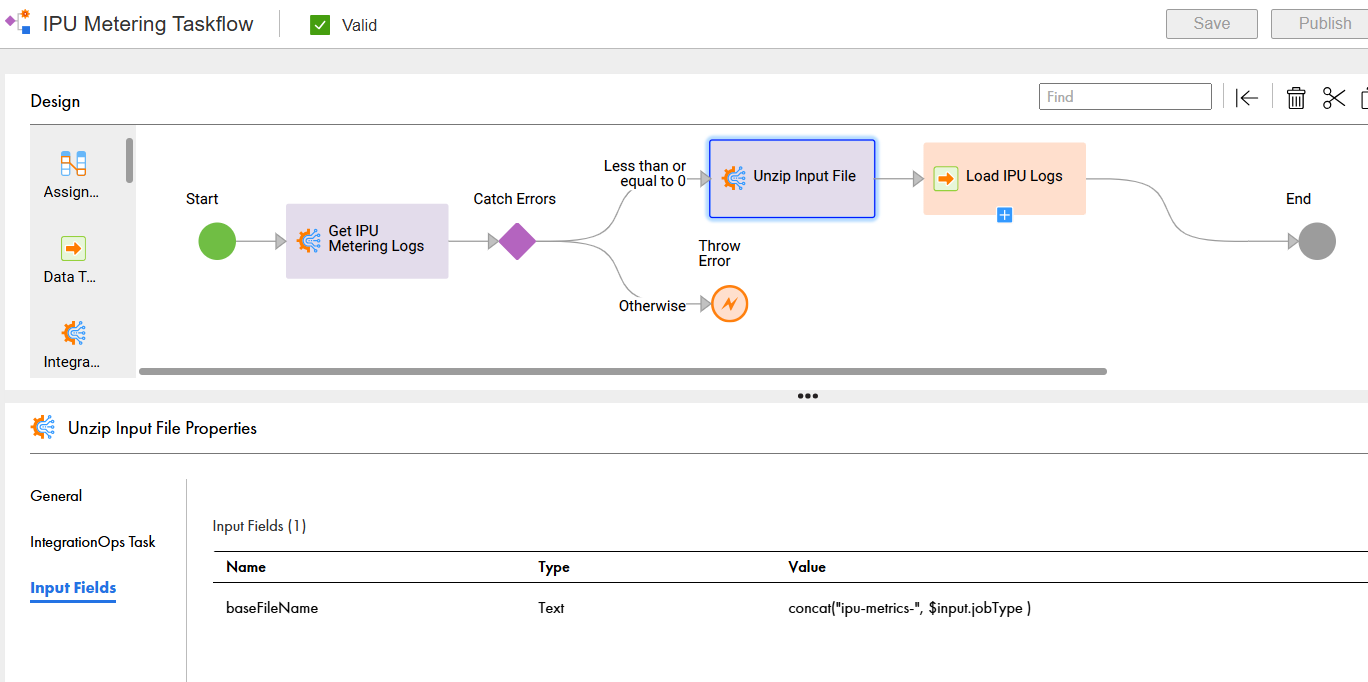Select the Data Task icon in palette
The width and height of the screenshot is (1368, 682).
click(x=73, y=248)
